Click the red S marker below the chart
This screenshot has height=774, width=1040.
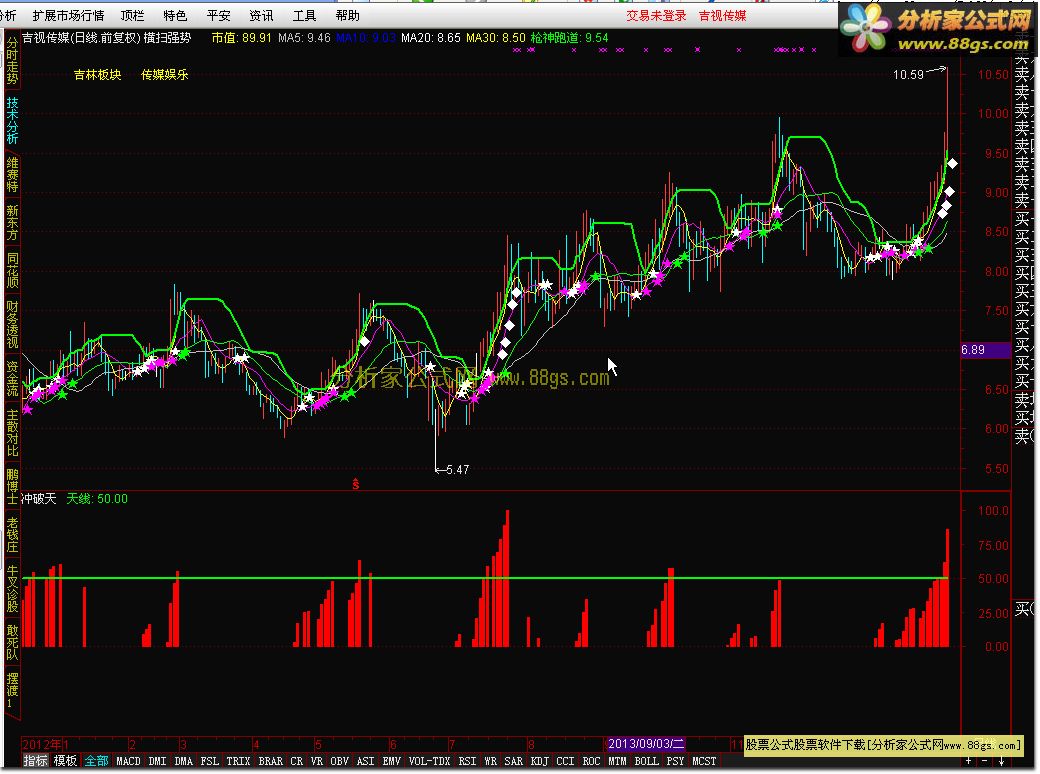coord(356,484)
